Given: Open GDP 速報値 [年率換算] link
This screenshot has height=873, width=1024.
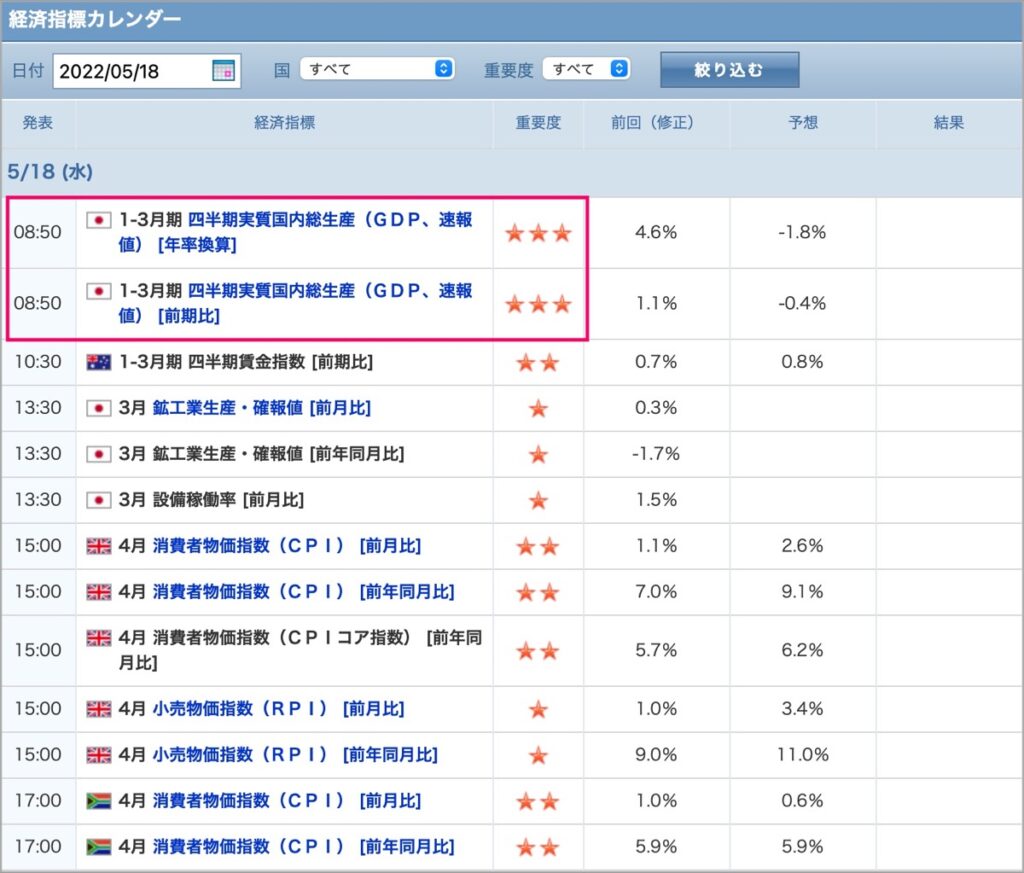Looking at the screenshot, I should [295, 232].
